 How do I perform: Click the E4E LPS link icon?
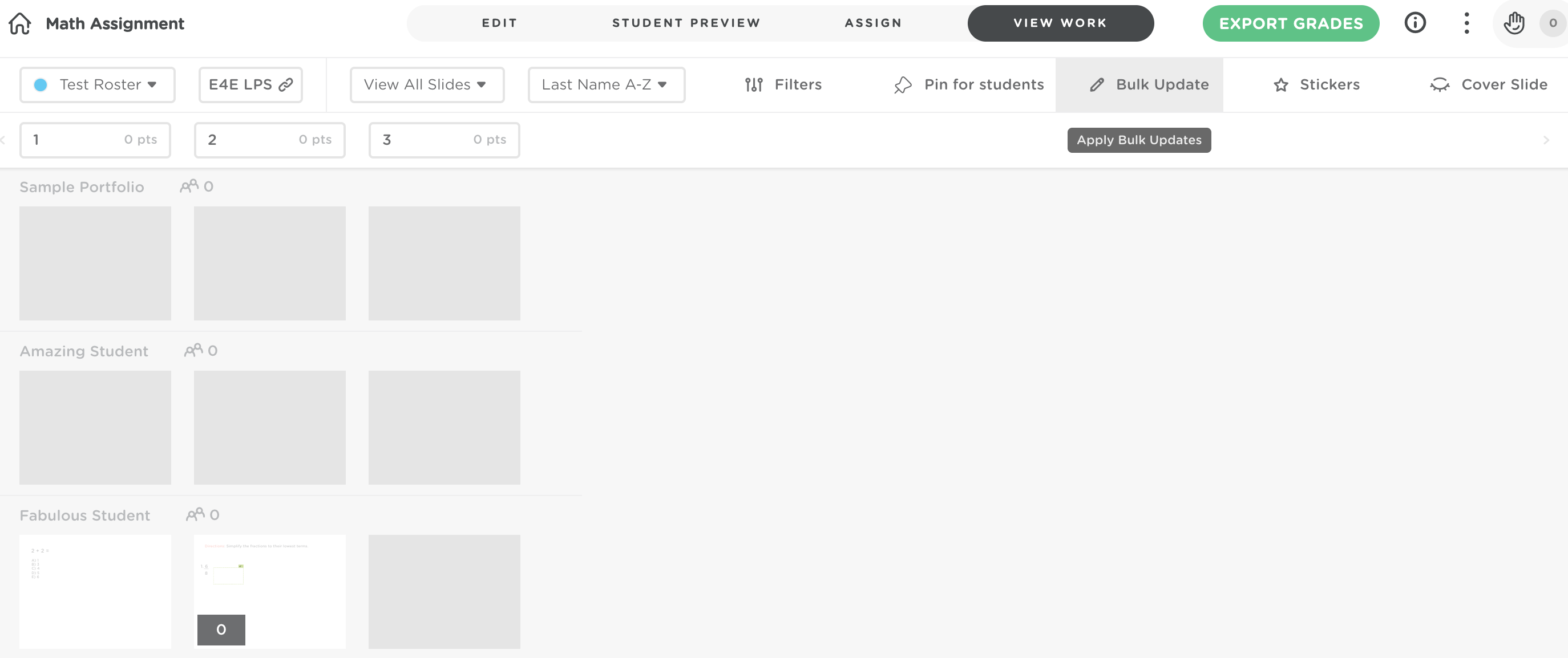(x=285, y=84)
